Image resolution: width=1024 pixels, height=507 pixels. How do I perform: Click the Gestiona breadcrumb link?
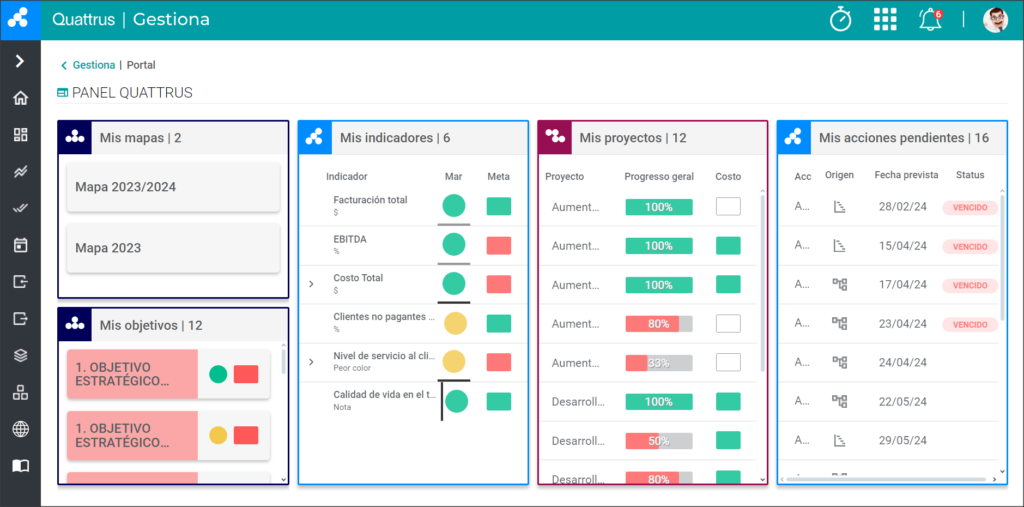(94, 65)
